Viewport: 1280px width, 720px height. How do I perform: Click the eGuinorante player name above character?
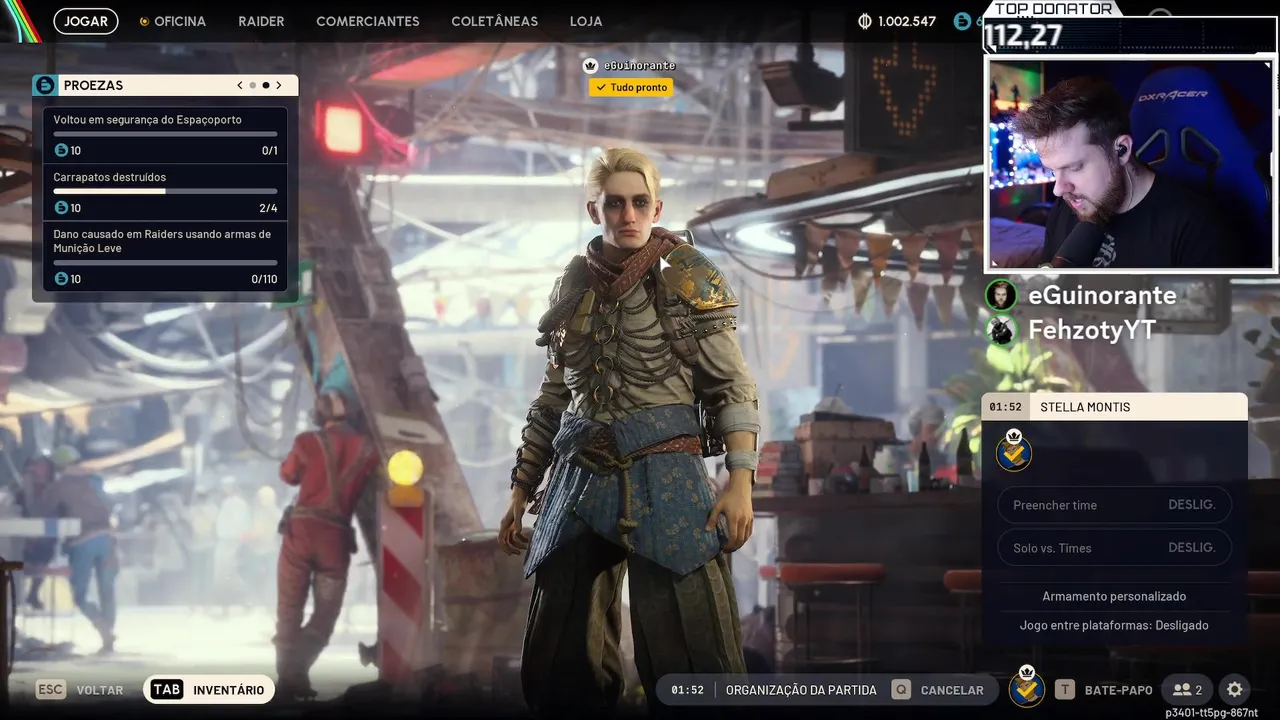(x=640, y=65)
